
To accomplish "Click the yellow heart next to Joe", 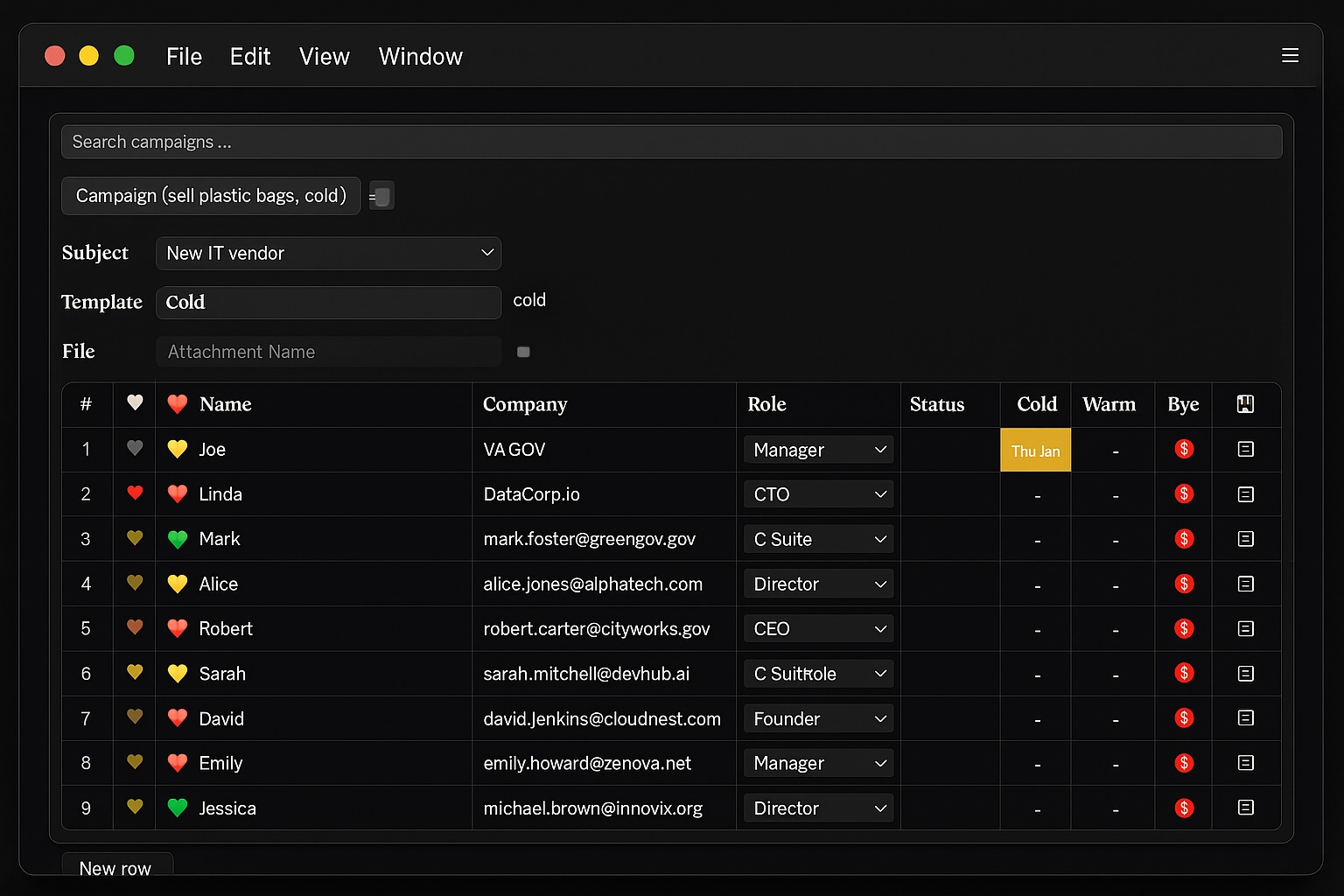I will pyautogui.click(x=178, y=449).
